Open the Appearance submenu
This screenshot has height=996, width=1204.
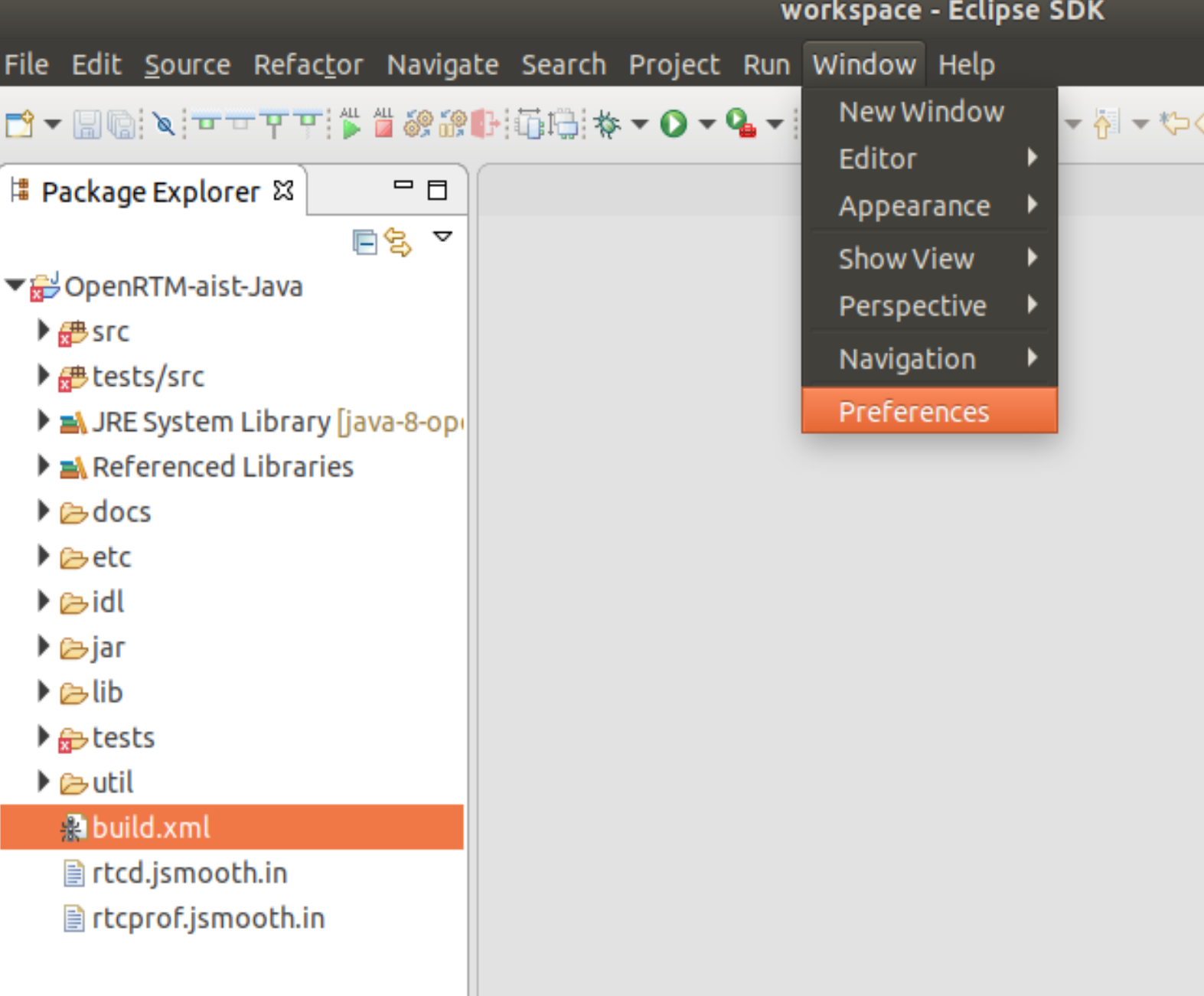[929, 205]
